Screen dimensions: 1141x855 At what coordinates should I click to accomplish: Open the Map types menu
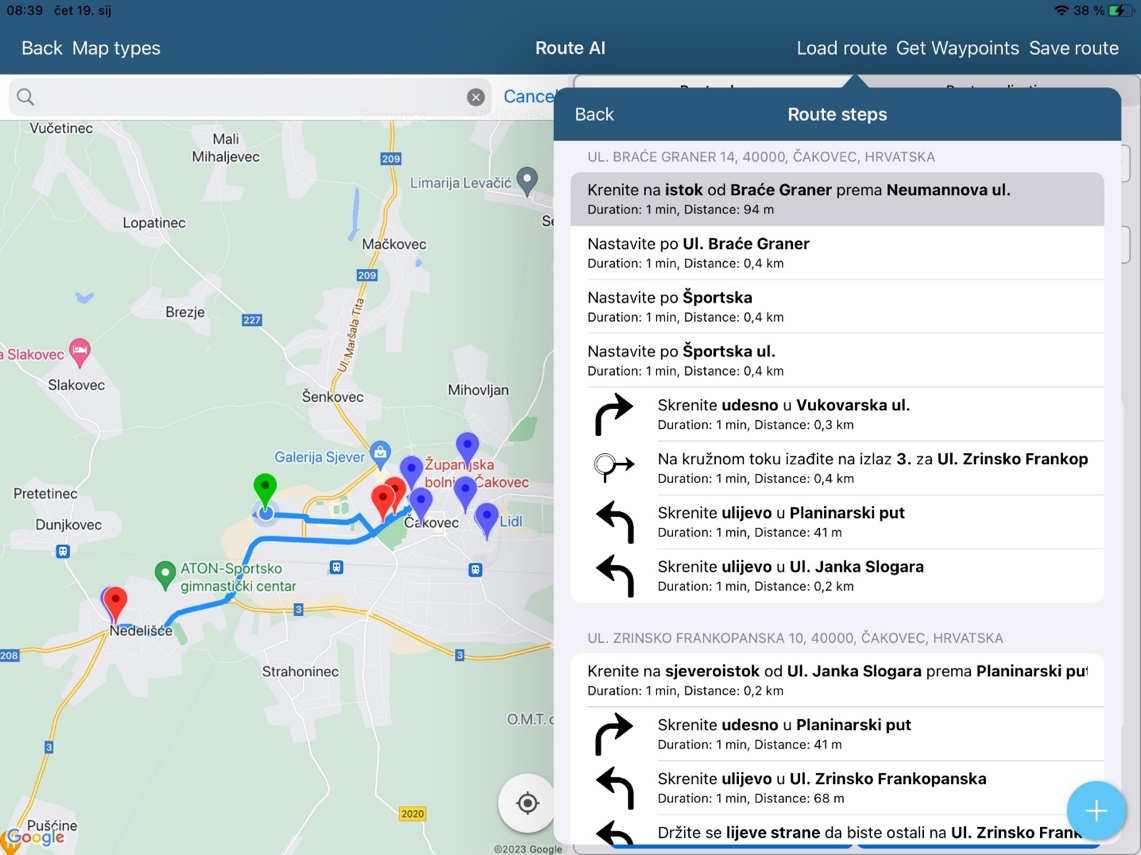(116, 48)
